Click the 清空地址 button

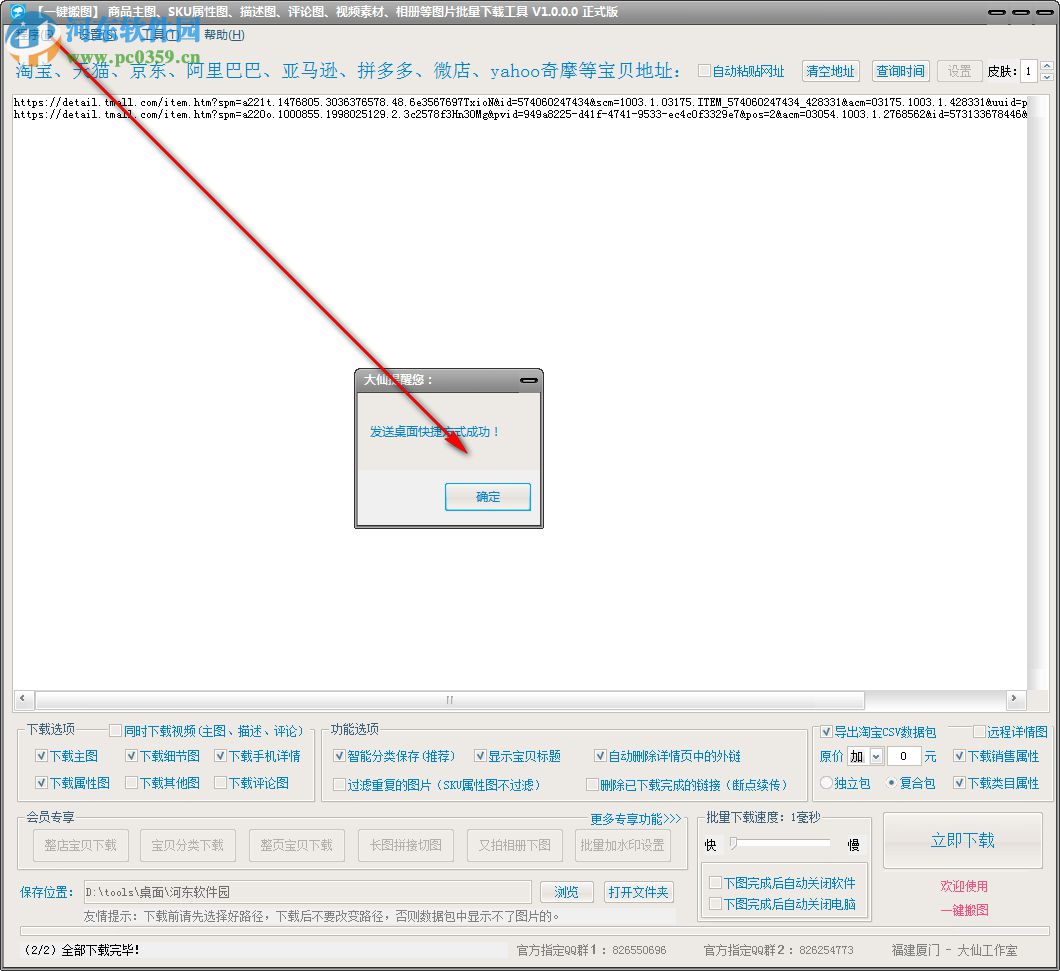(x=830, y=71)
